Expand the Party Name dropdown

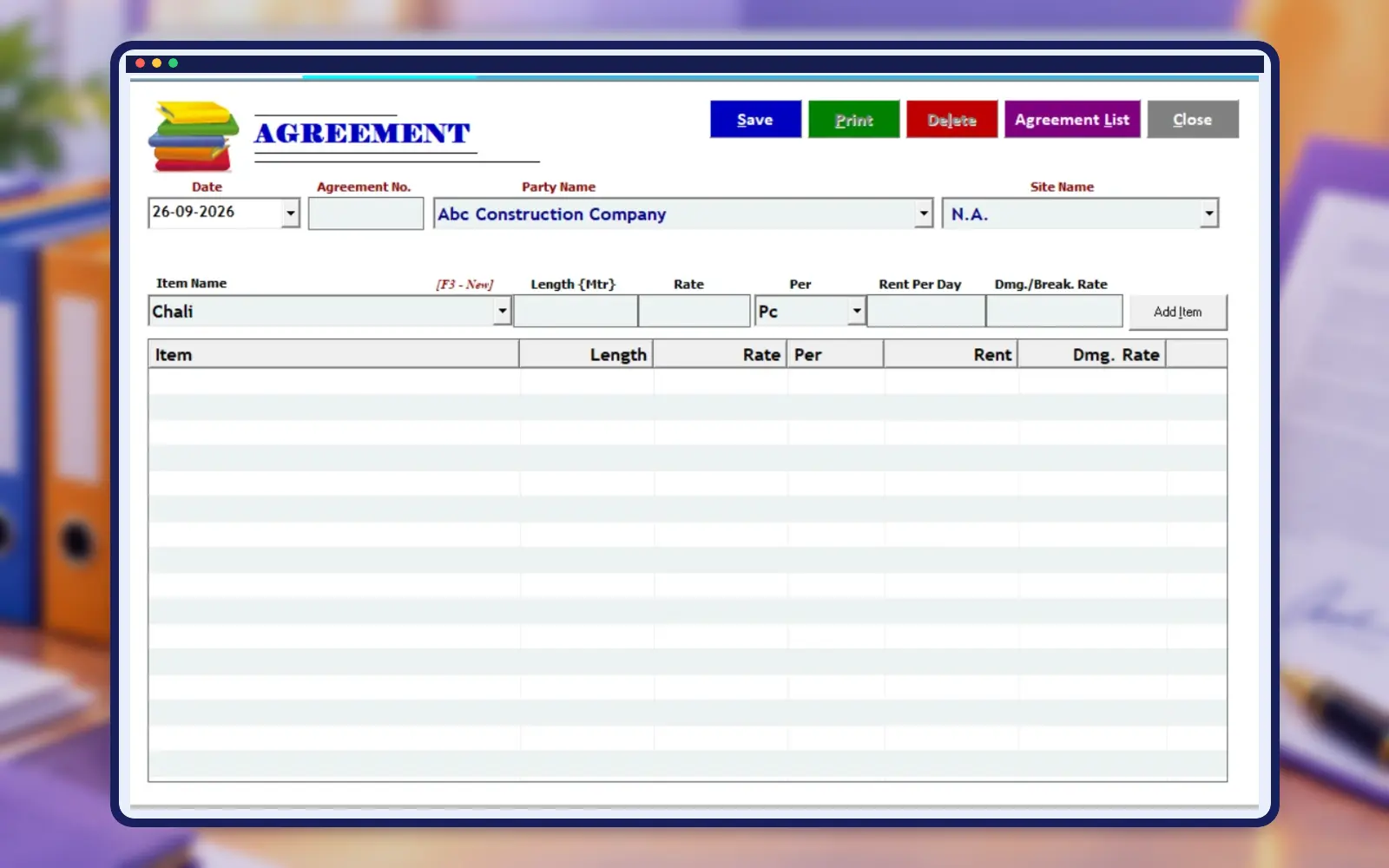coord(924,214)
